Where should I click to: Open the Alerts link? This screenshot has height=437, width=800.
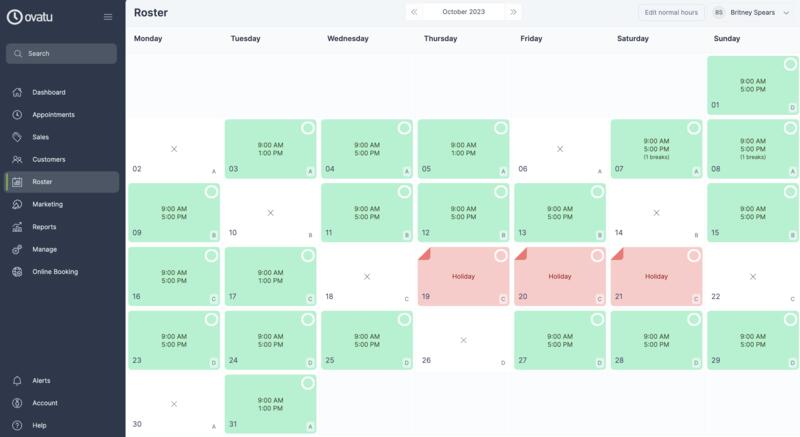(x=62, y=380)
